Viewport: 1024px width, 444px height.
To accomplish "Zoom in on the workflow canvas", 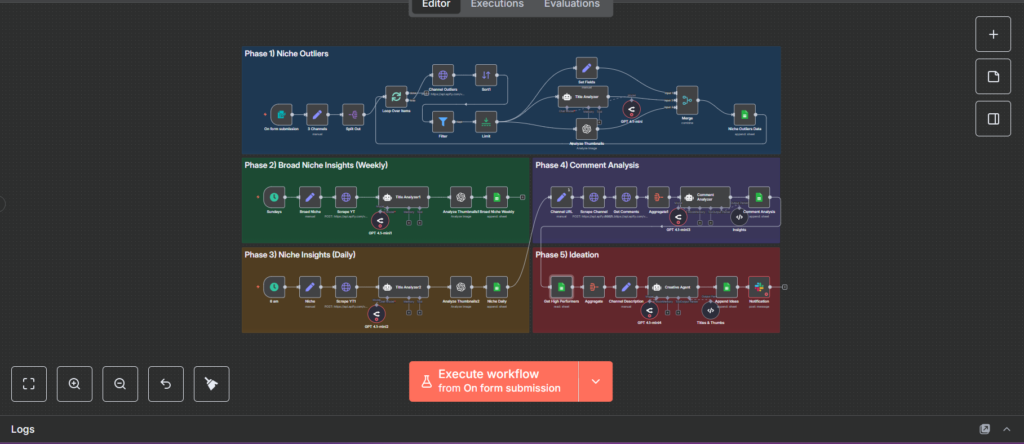I will pos(74,384).
